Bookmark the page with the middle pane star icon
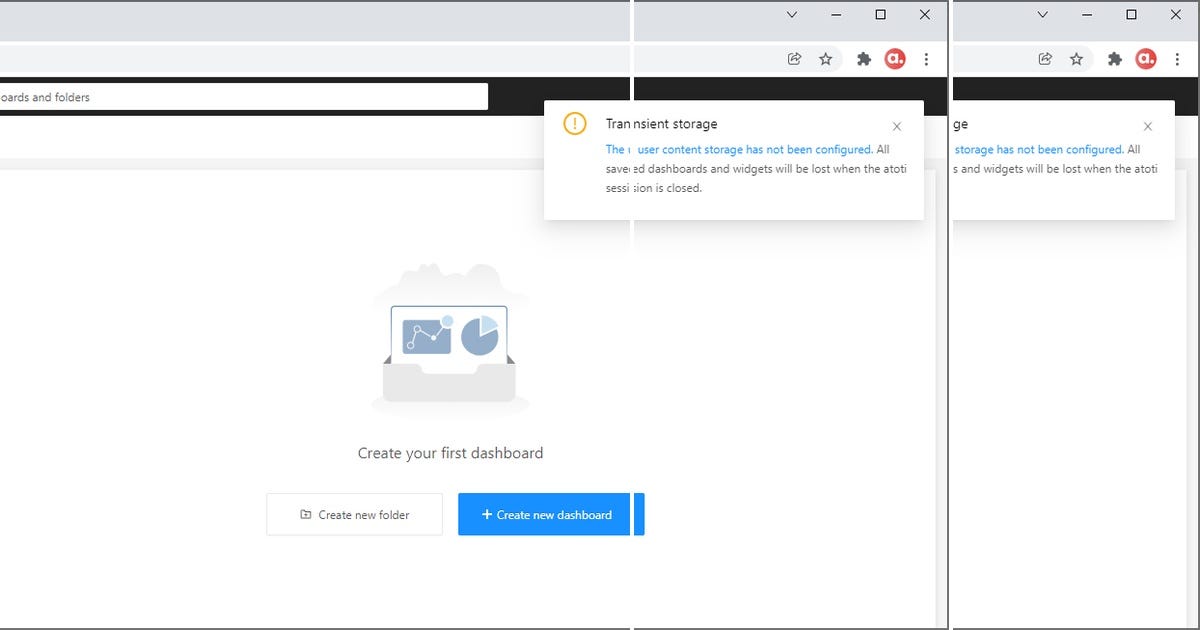The image size is (1200, 630). coord(826,59)
